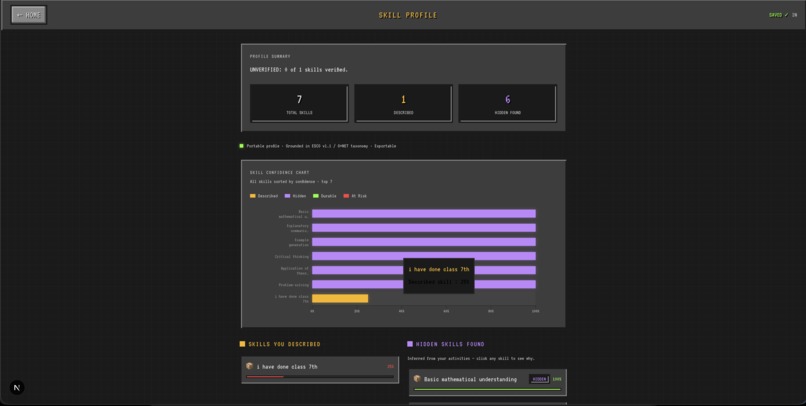This screenshot has width=806, height=406.
Task: Select the Hidden Found stat card
Action: pyautogui.click(x=507, y=103)
